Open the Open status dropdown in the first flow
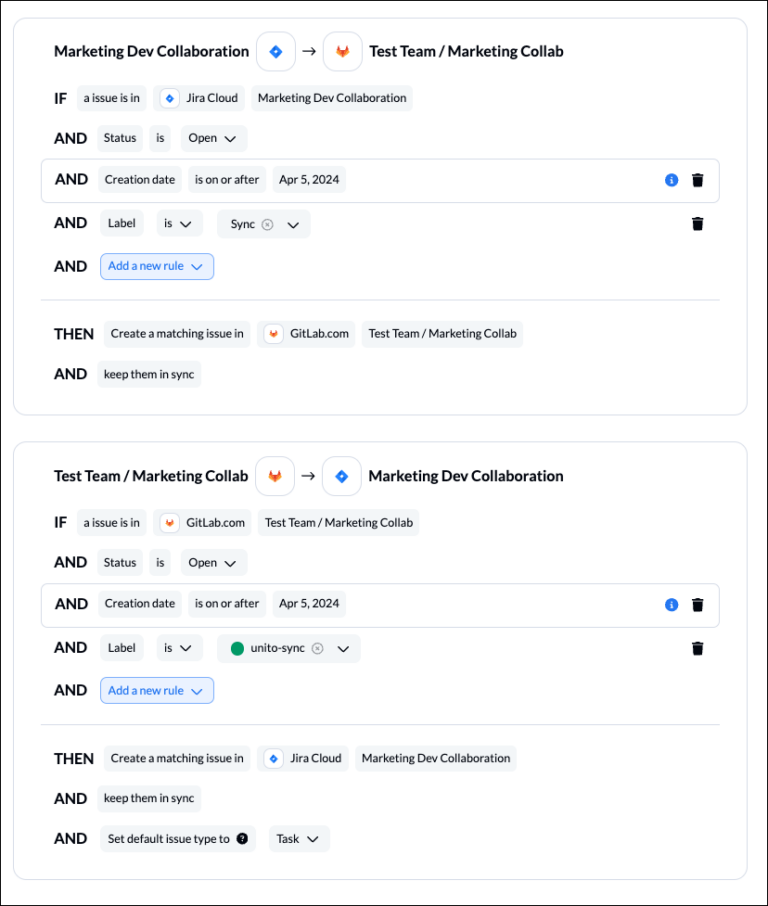768x906 pixels. 212,138
